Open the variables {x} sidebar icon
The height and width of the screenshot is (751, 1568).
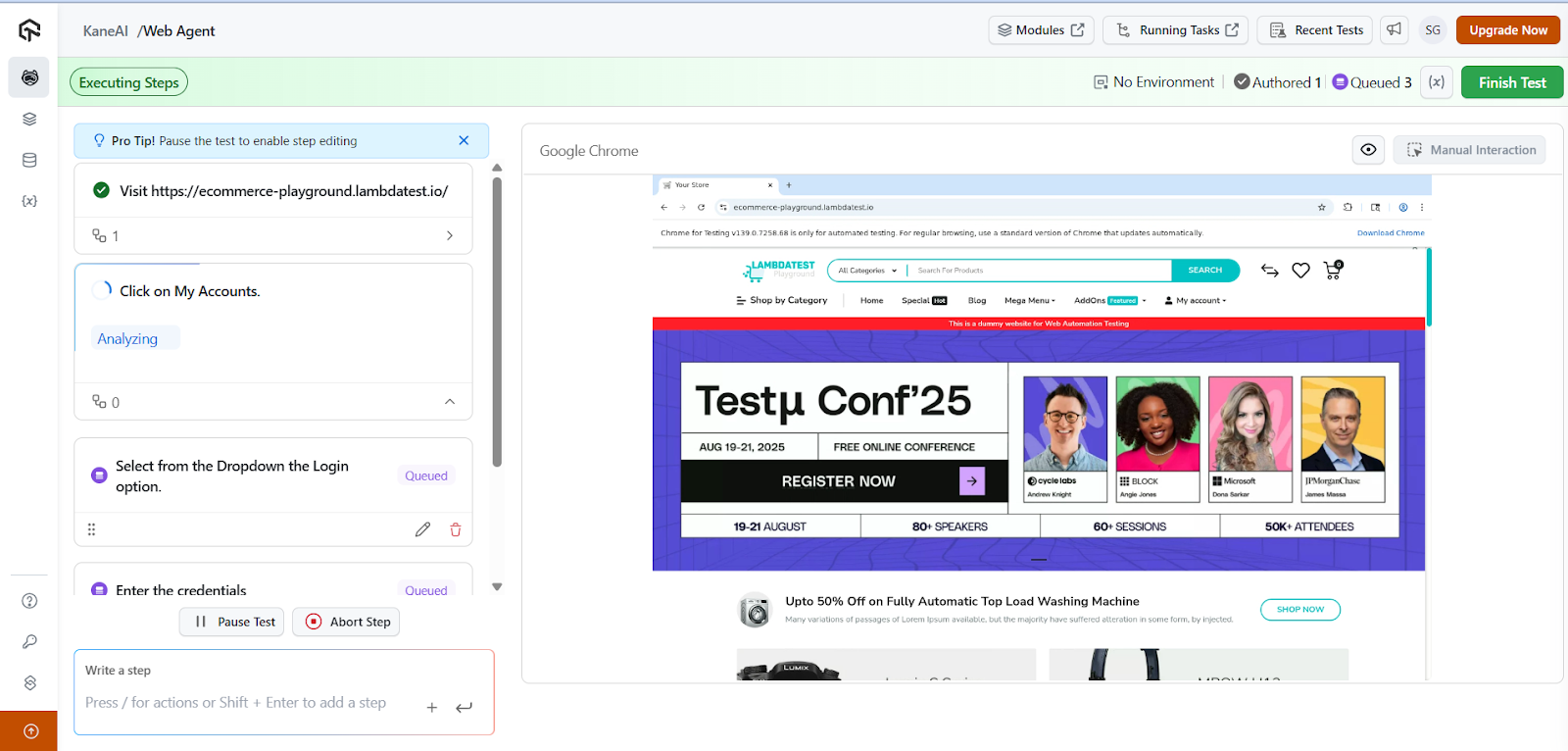click(29, 201)
